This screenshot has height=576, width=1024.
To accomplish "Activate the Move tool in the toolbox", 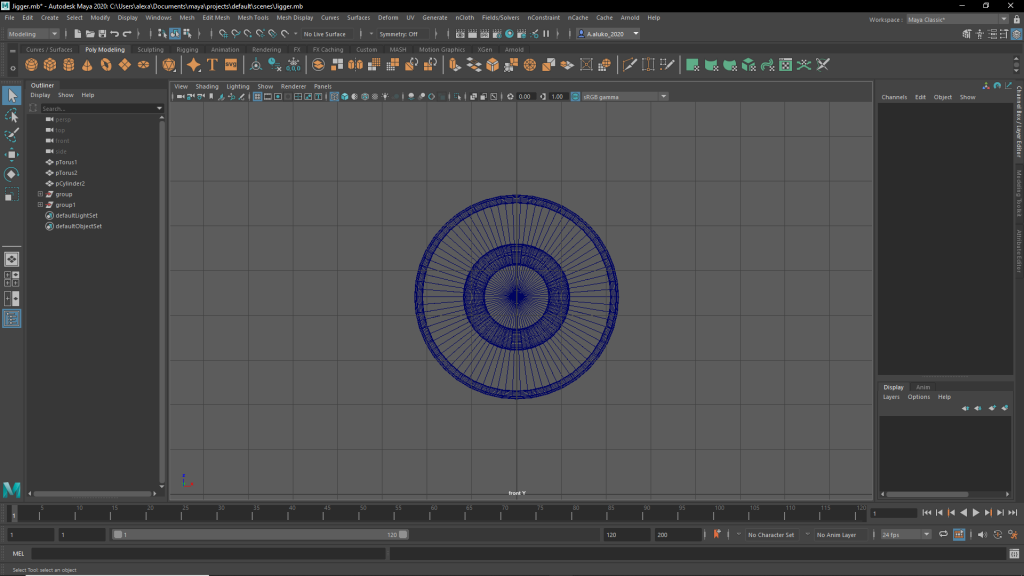I will pyautogui.click(x=12, y=154).
